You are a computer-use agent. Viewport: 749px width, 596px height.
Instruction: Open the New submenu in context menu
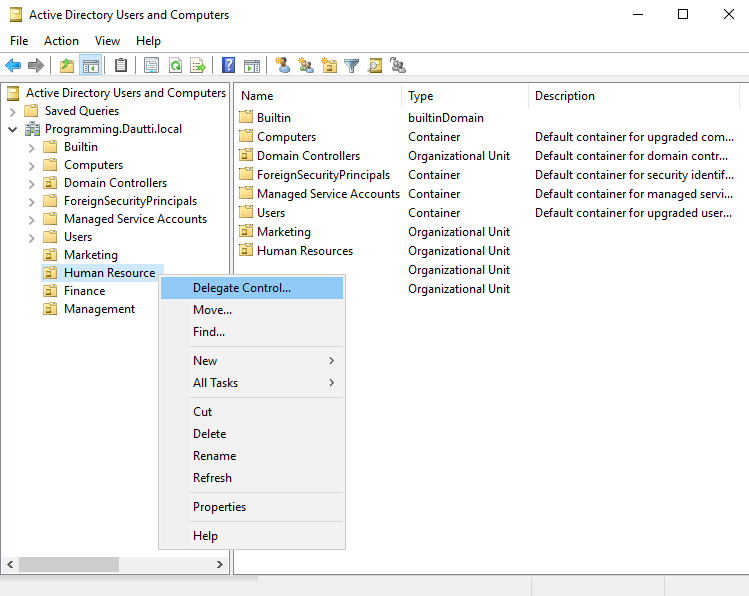[252, 361]
